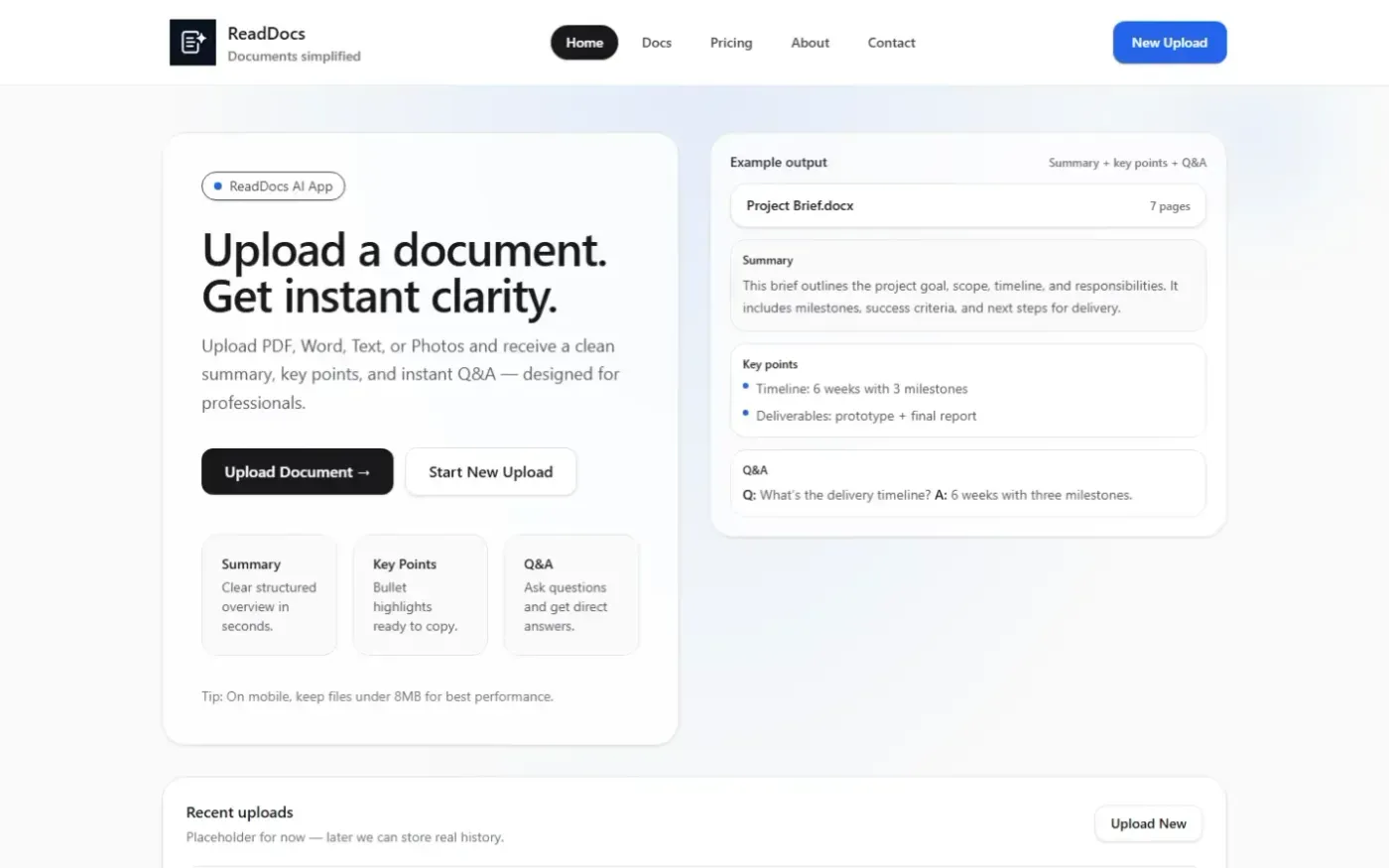This screenshot has height=868, width=1389.
Task: Click the Q&A delivery timeline question text
Action: coord(938,495)
